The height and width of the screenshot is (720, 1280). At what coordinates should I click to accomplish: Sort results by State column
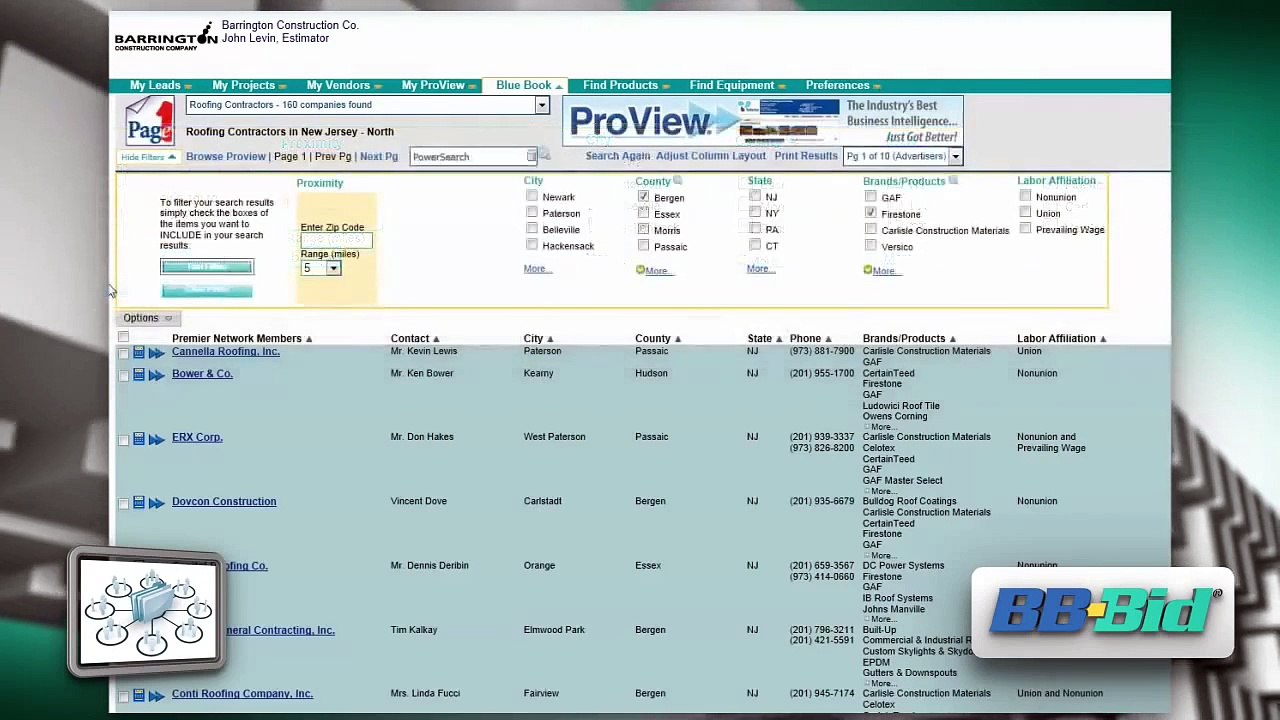(764, 339)
